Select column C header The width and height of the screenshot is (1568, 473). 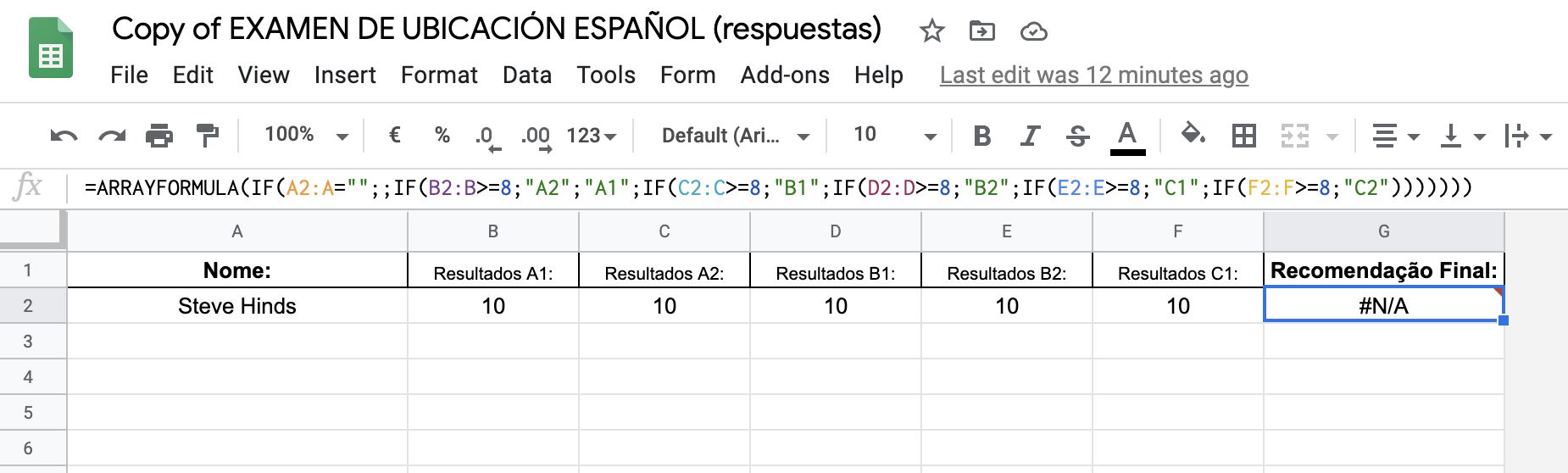(664, 231)
